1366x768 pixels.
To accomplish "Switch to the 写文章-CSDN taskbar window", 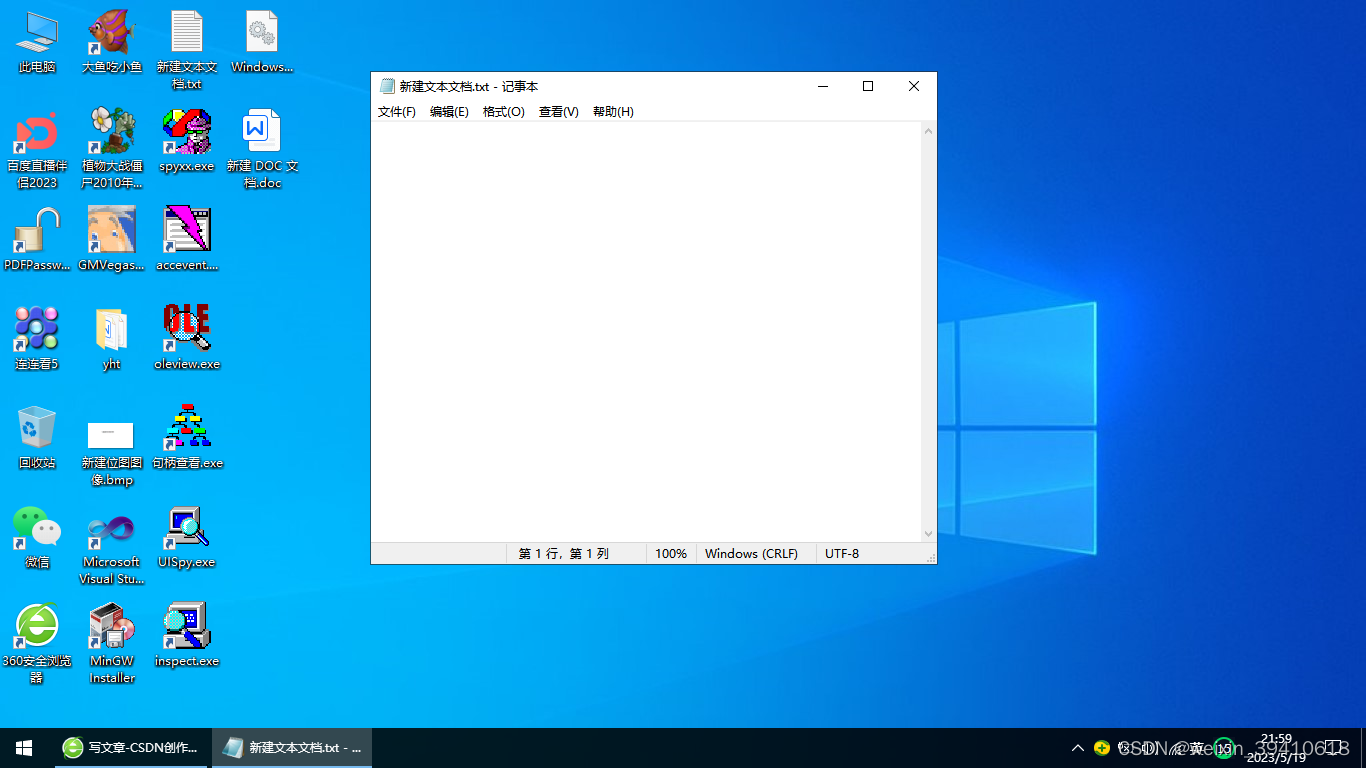I will (131, 747).
